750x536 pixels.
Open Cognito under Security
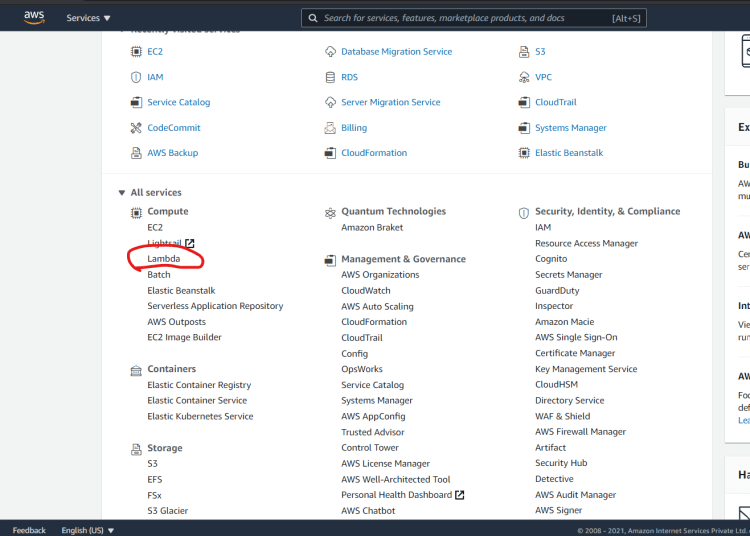(x=551, y=259)
